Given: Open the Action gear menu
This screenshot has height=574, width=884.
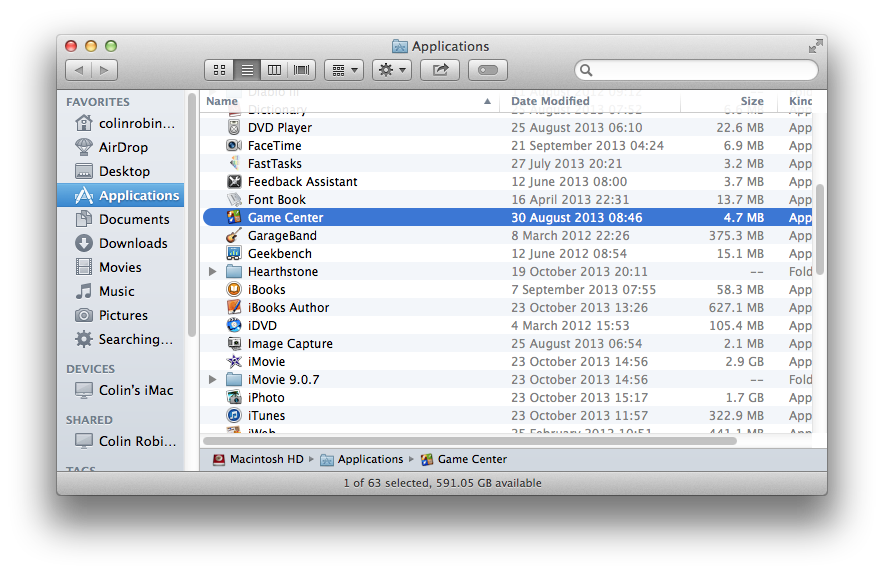Looking at the screenshot, I should pos(392,70).
